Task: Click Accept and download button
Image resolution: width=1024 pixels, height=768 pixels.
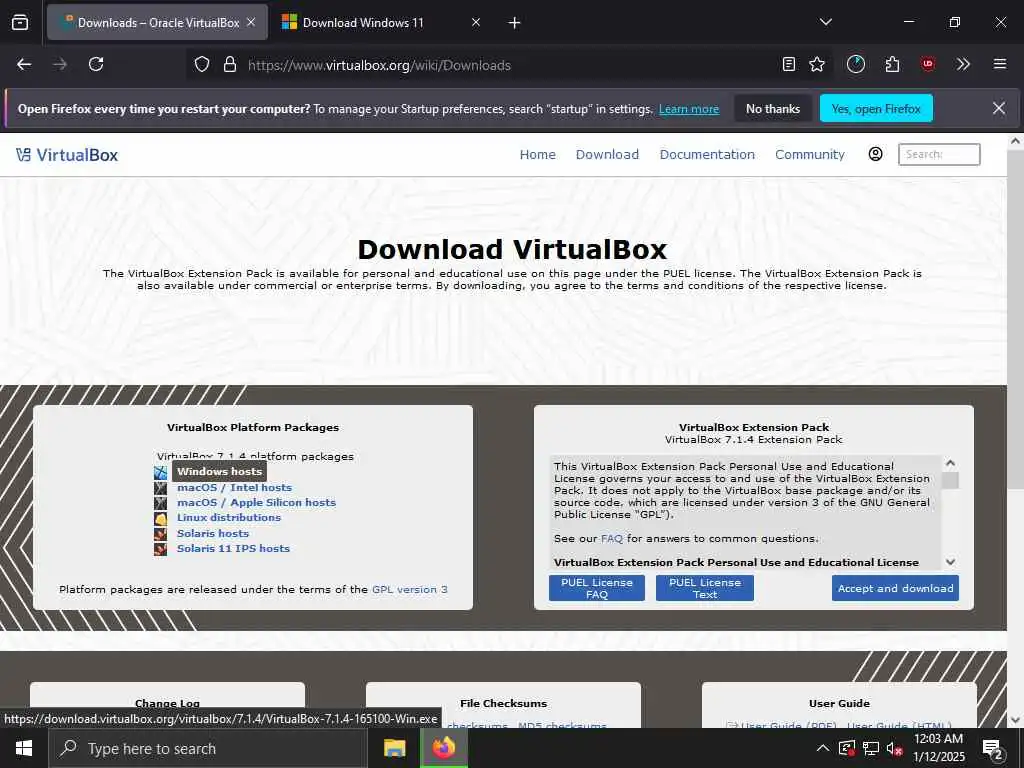Action: pos(895,588)
